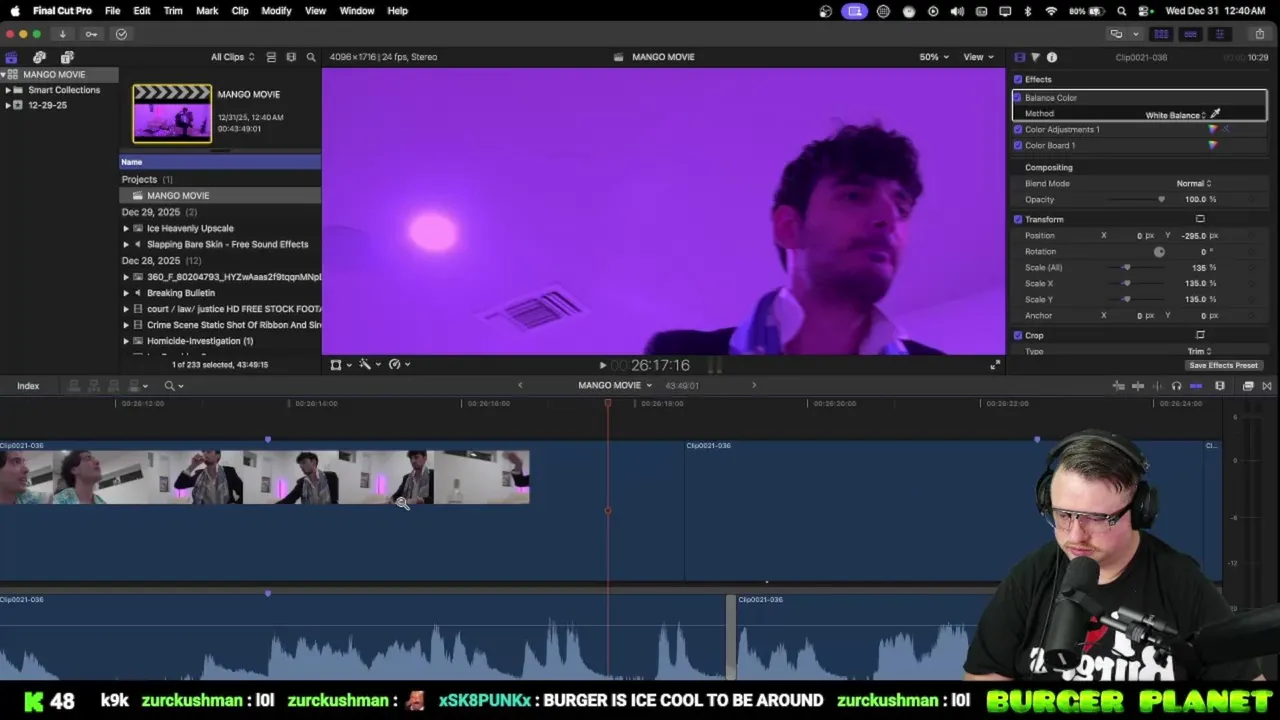Click the background tasks checkmark icon
This screenshot has width=1280, height=720.
pyautogui.click(x=121, y=34)
